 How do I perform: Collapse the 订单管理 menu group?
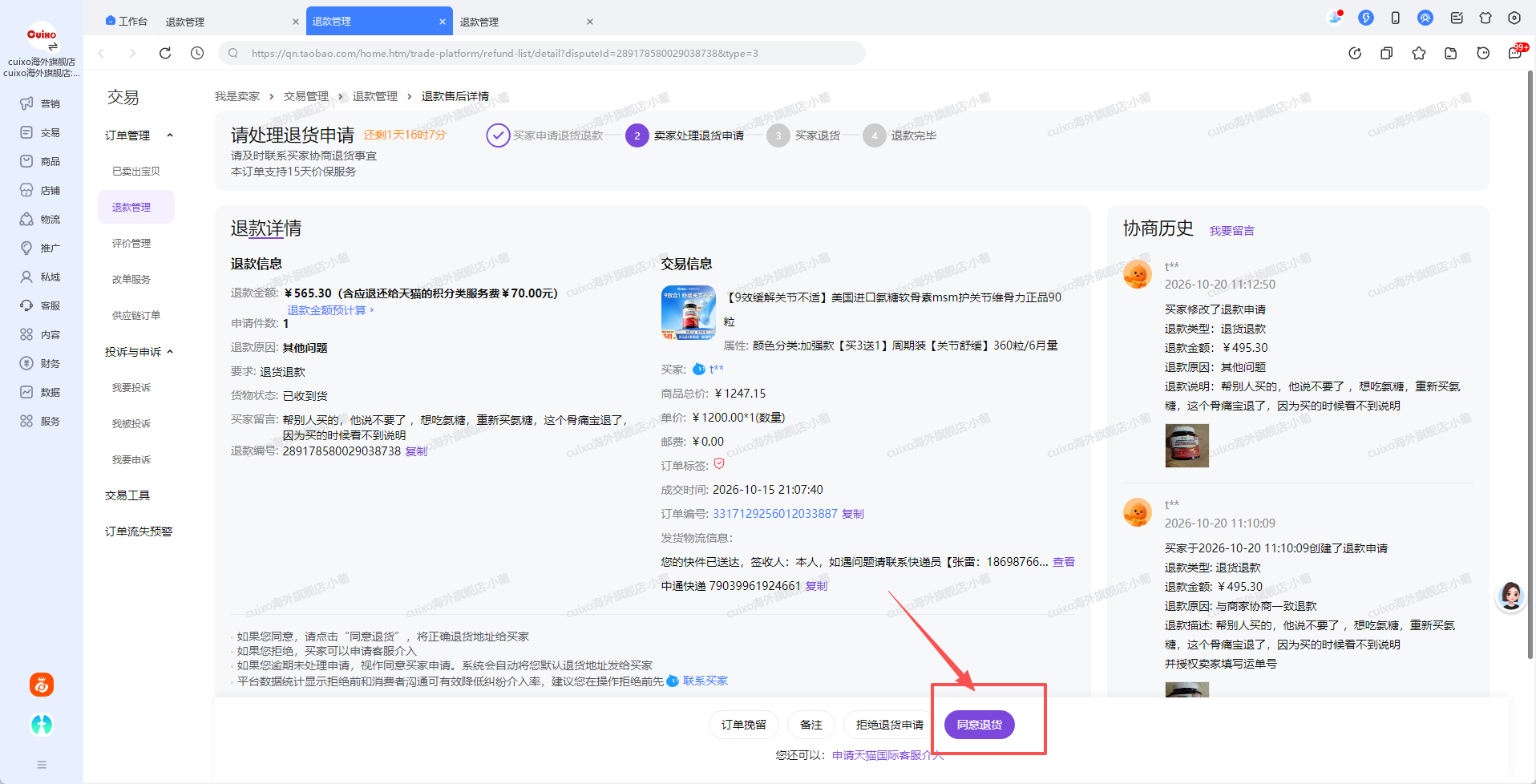click(170, 135)
